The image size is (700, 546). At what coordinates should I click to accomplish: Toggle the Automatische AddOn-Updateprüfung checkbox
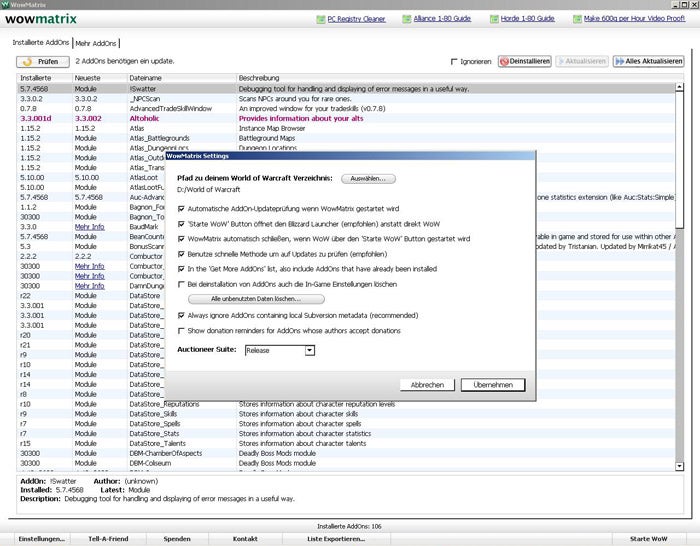[181, 209]
